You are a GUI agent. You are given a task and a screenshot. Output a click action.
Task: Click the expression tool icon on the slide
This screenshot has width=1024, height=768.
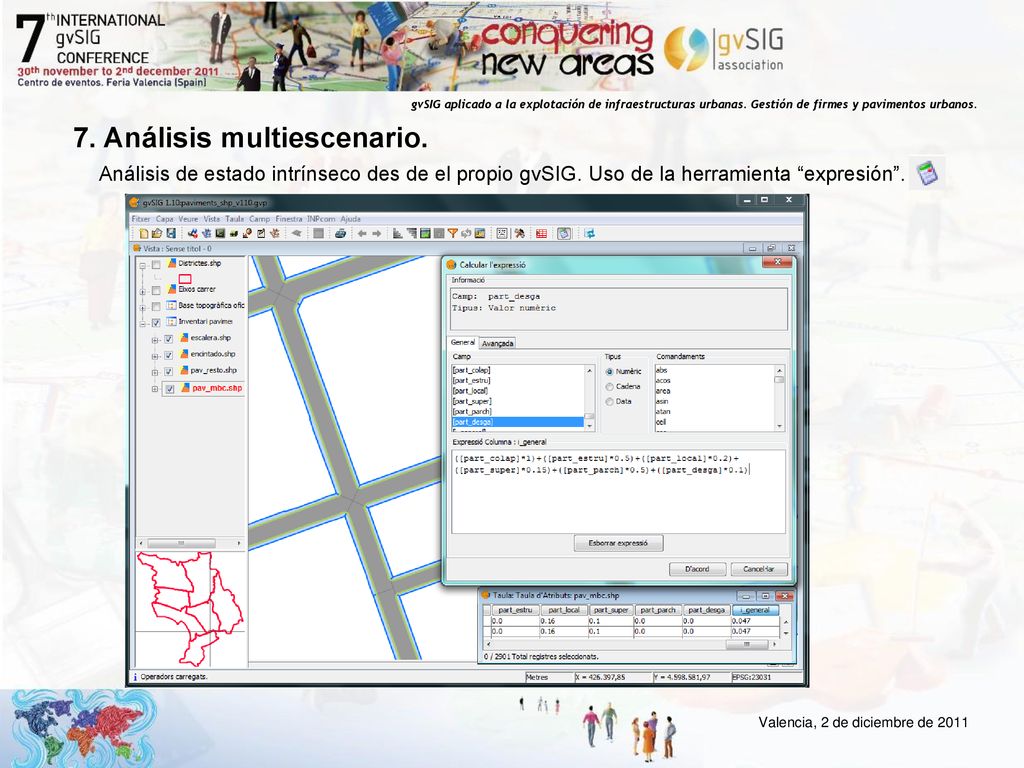[x=927, y=173]
